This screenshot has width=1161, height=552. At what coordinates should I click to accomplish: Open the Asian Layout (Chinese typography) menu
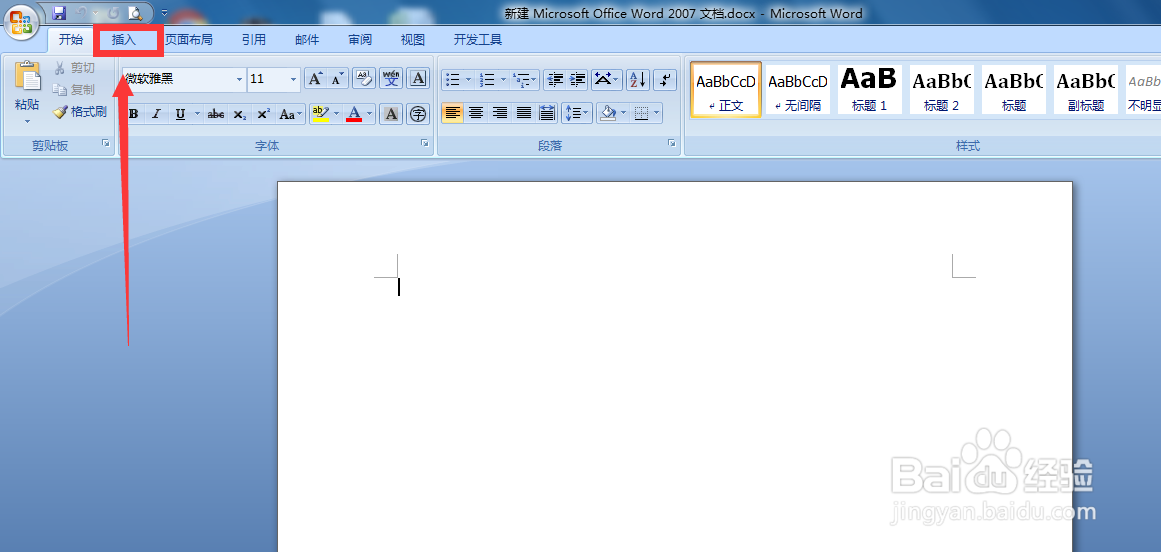(x=606, y=78)
